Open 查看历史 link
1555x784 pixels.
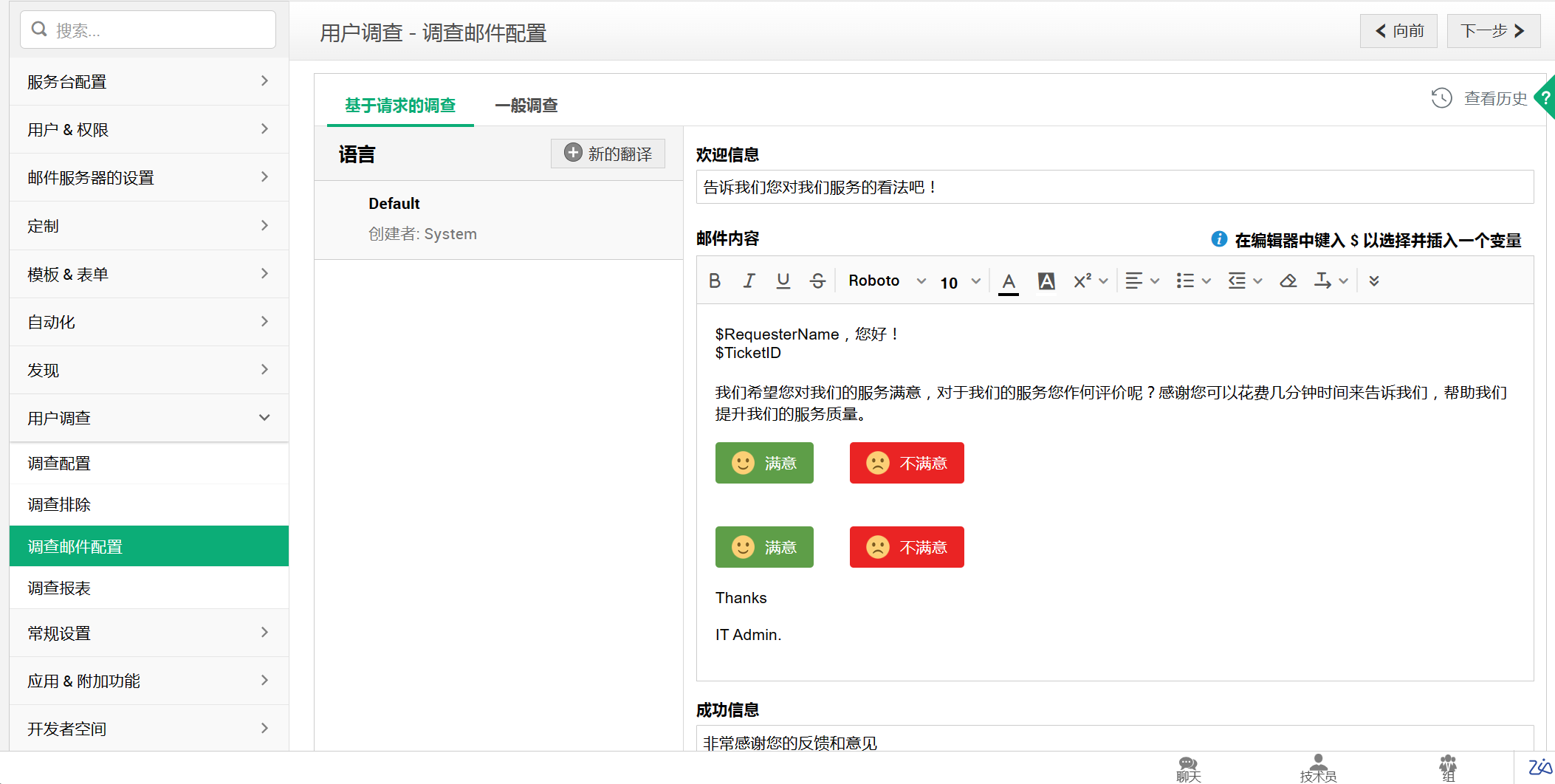tap(1495, 98)
